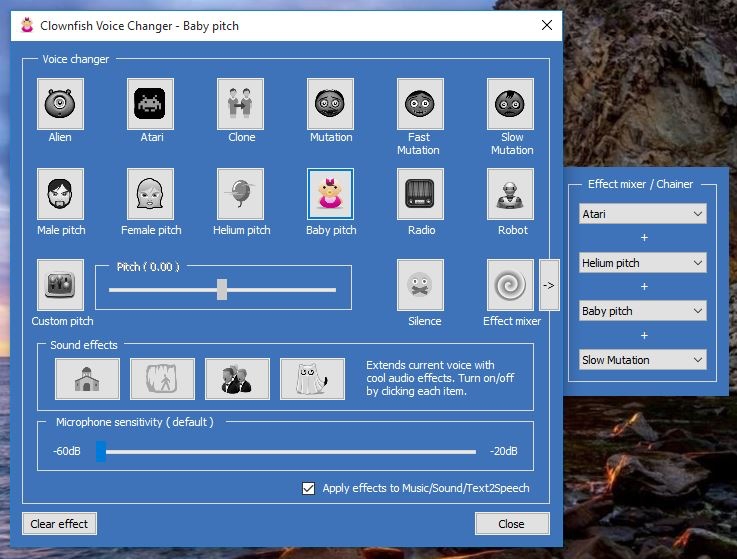Select the Robot voice effect
Image resolution: width=737 pixels, height=559 pixels.
(510, 194)
